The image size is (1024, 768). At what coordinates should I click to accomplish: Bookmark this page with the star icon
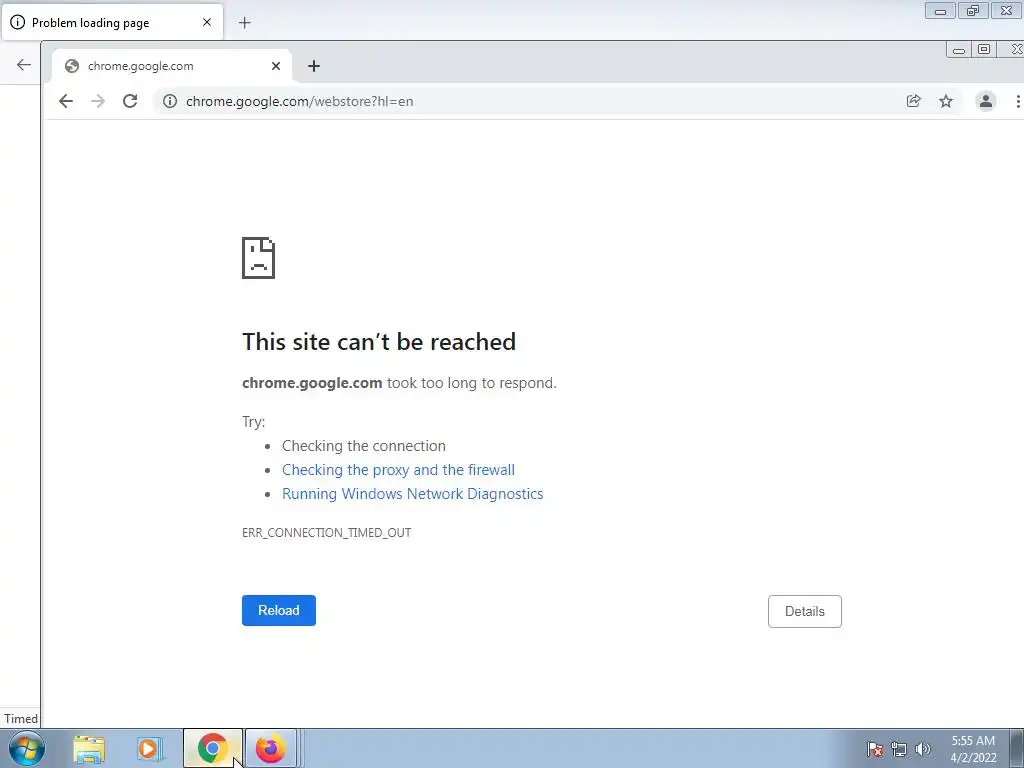tap(946, 101)
